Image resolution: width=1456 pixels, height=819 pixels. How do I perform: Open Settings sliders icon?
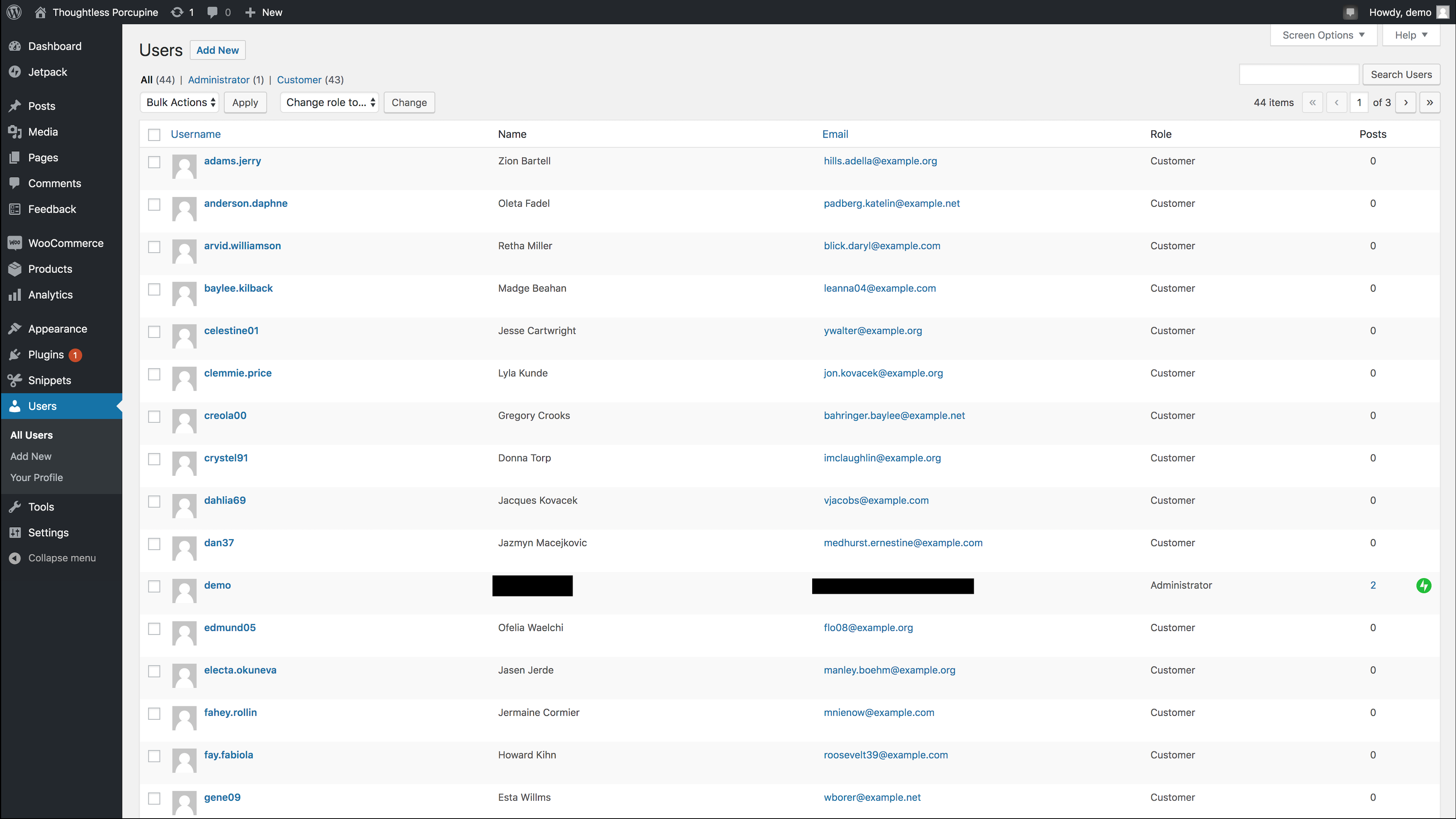tap(15, 532)
